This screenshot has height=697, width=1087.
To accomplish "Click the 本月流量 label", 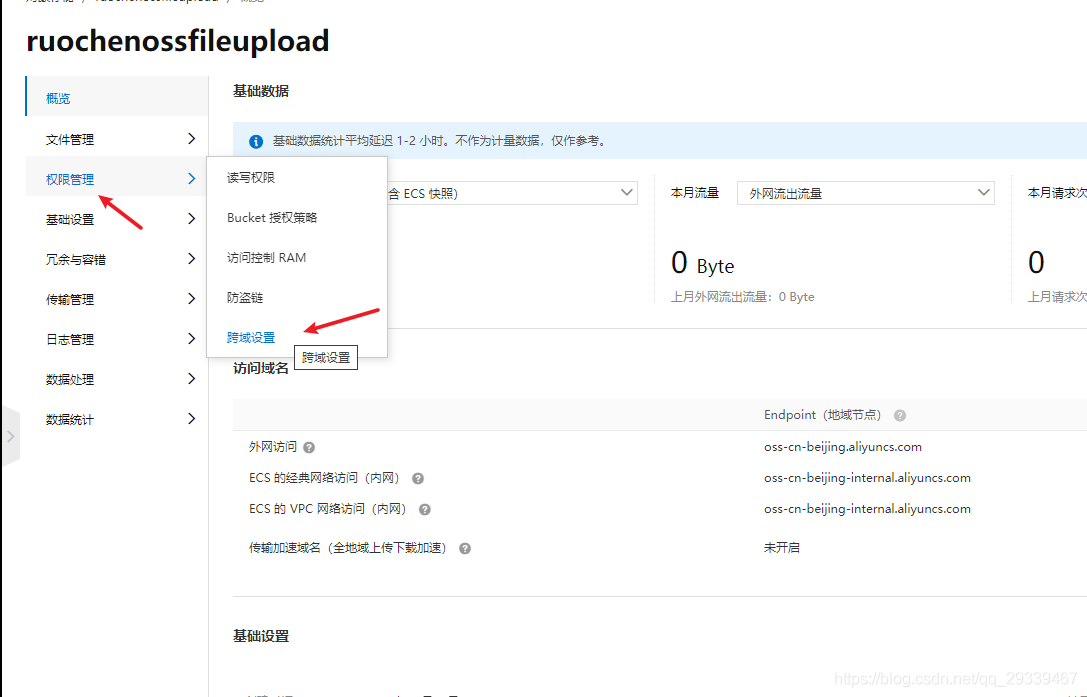I will pos(695,193).
